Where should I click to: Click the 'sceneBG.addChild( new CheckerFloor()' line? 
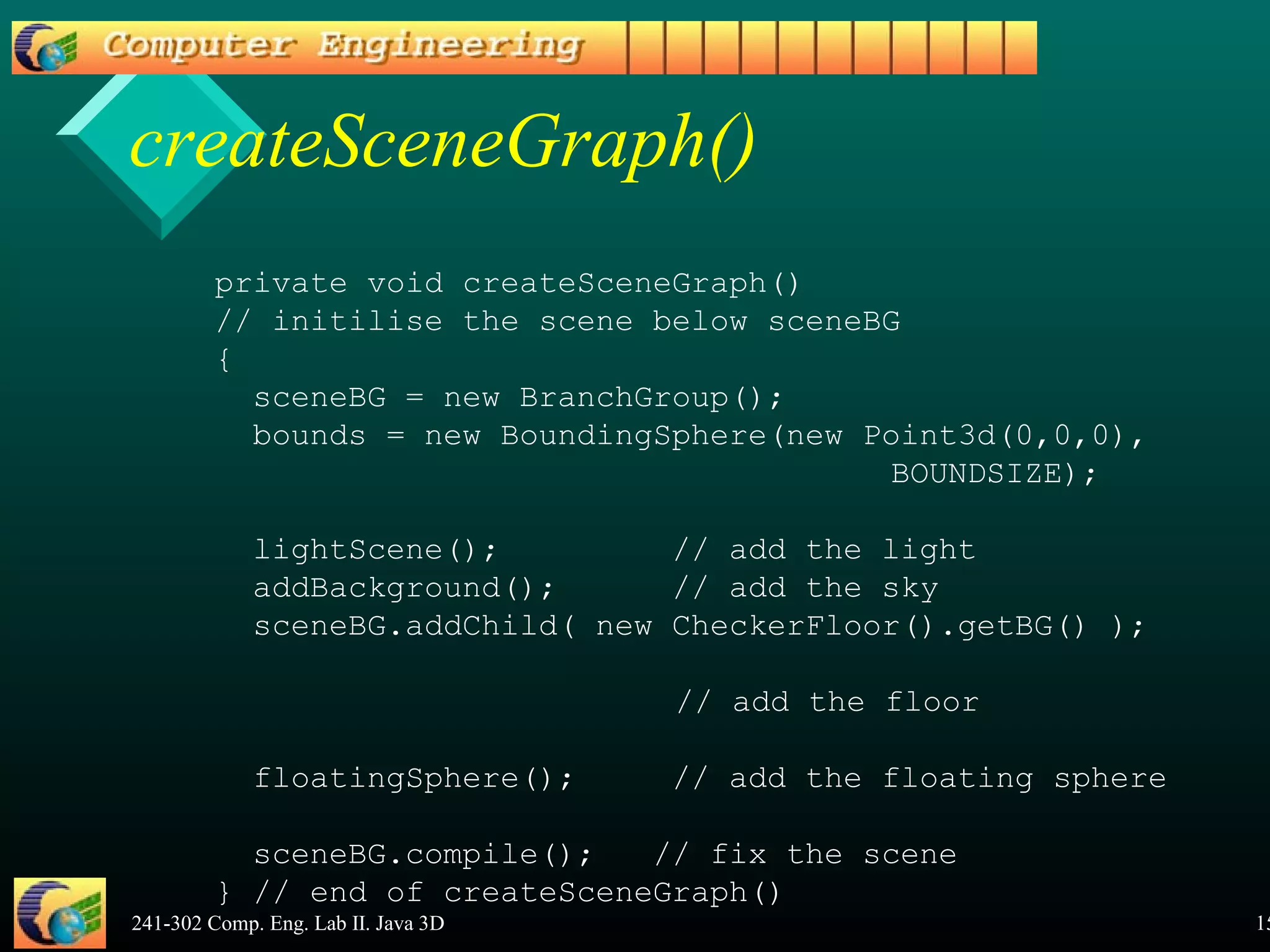tap(699, 626)
